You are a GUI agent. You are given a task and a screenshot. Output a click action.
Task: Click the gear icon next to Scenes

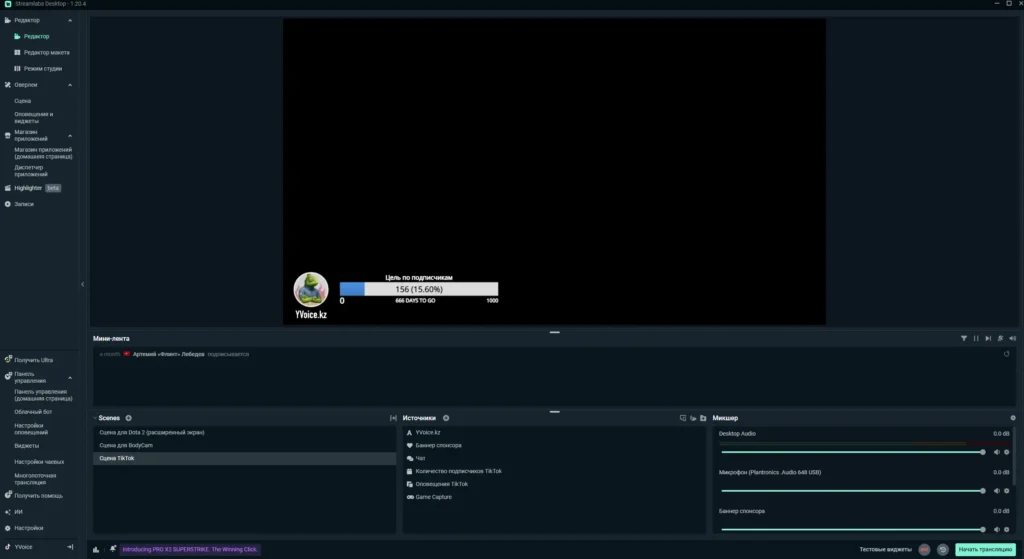click(129, 418)
